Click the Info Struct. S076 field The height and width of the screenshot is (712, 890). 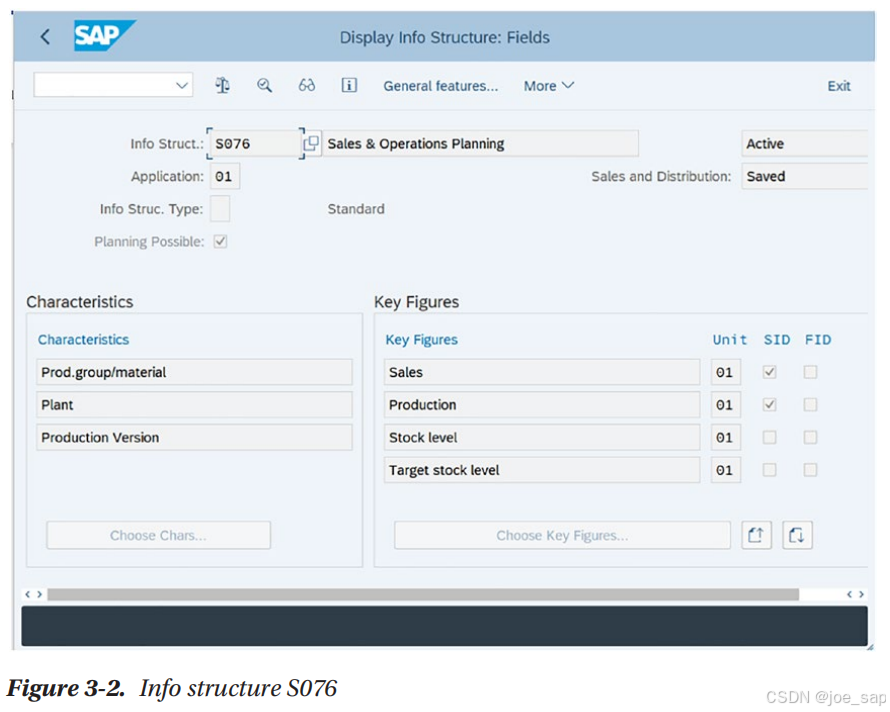click(x=255, y=144)
